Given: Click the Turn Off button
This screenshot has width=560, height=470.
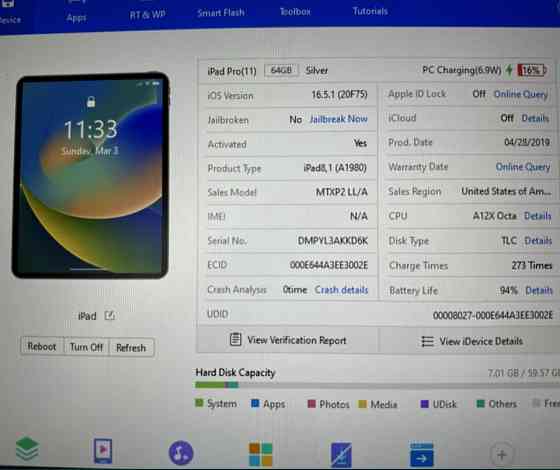Looking at the screenshot, I should [x=86, y=347].
